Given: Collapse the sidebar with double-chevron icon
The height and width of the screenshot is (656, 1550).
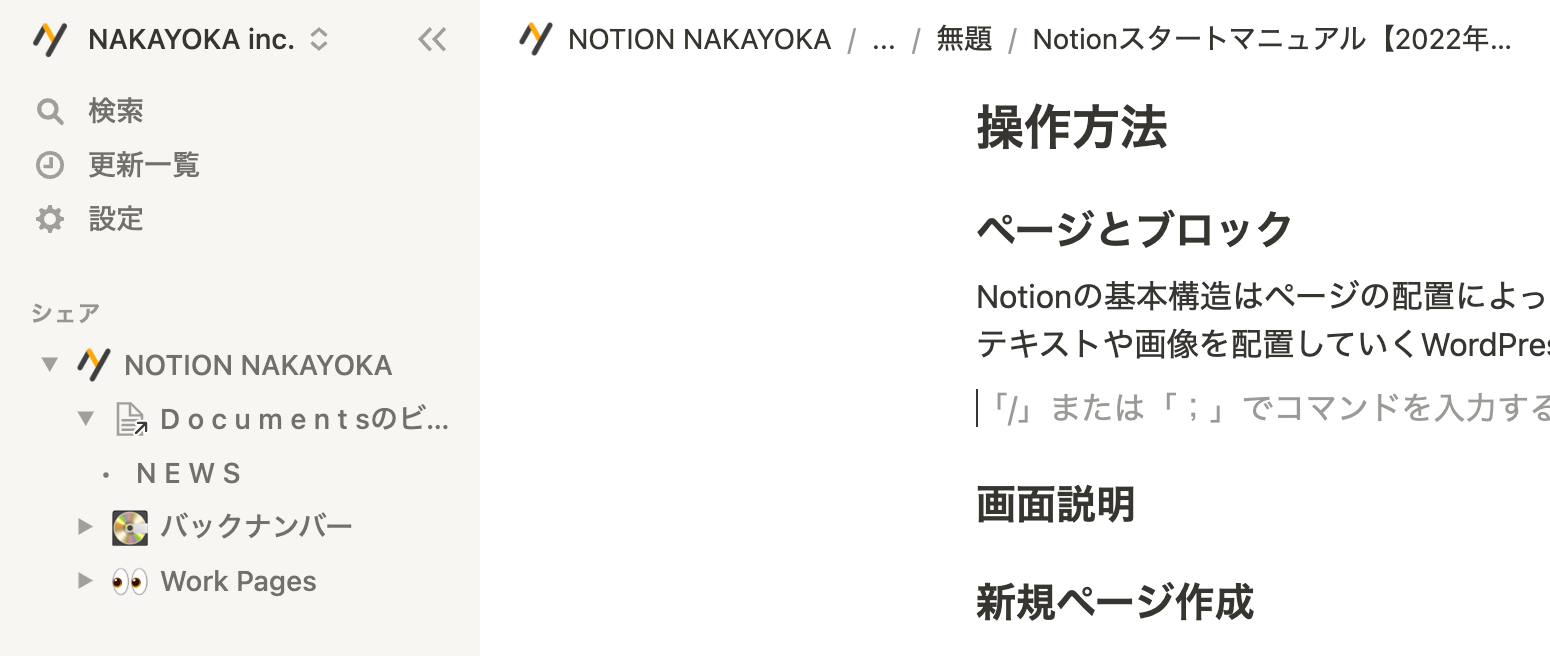Looking at the screenshot, I should [x=432, y=40].
